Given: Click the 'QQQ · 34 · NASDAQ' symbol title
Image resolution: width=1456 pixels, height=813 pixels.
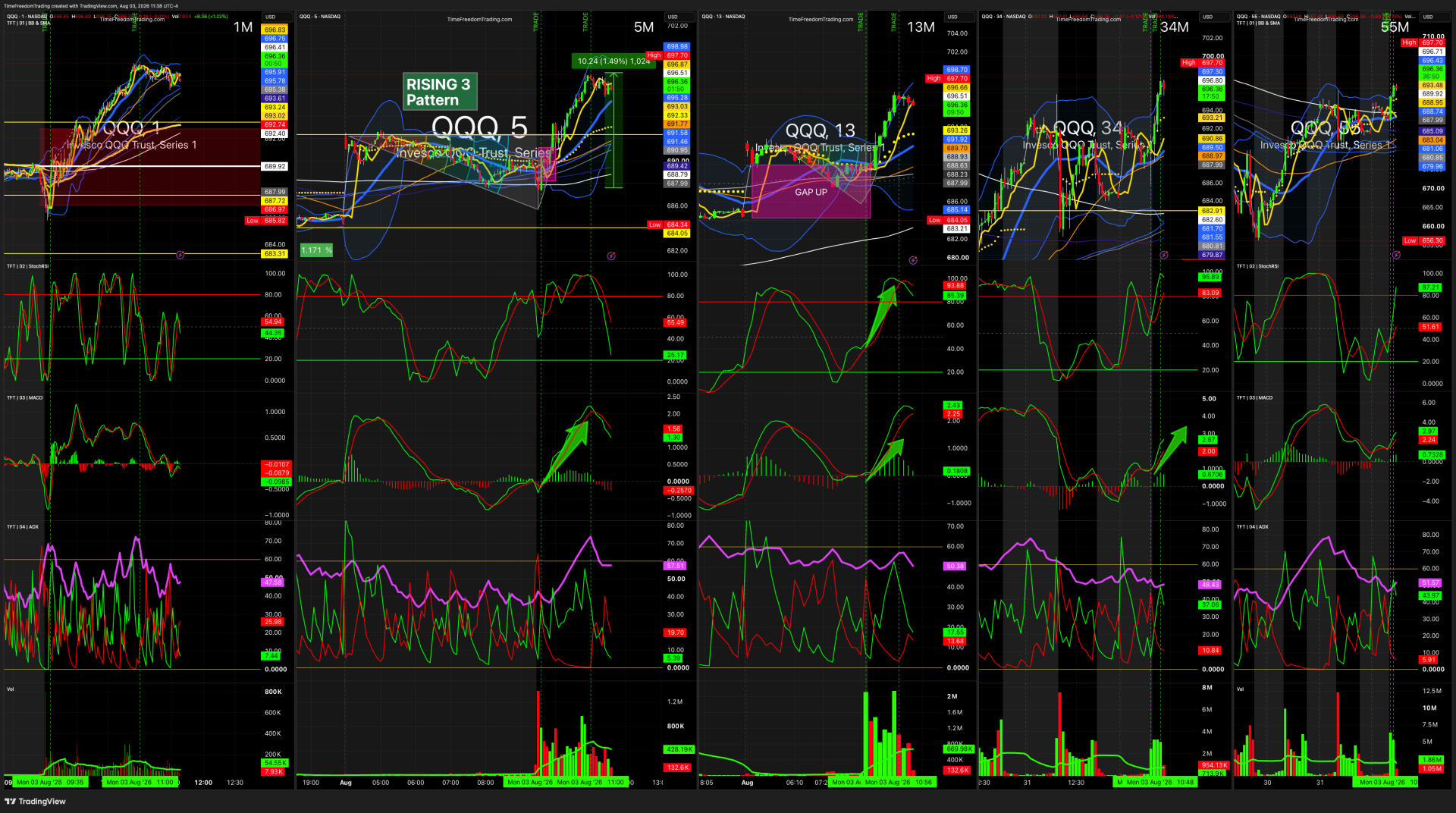Looking at the screenshot, I should [1004, 17].
